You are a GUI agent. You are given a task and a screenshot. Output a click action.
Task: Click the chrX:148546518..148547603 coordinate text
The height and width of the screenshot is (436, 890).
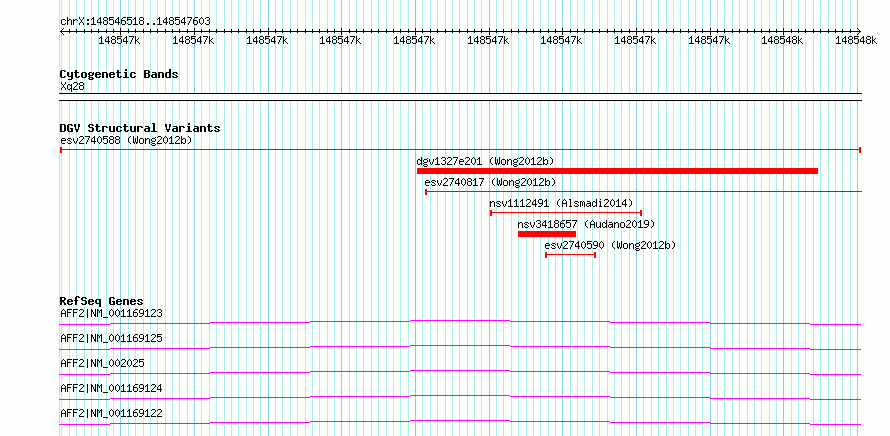click(135, 21)
